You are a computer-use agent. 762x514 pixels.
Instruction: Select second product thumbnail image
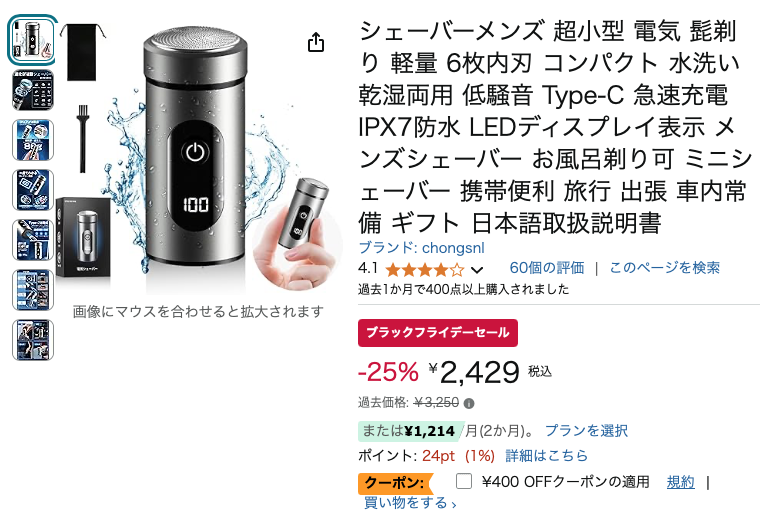coord(33,90)
